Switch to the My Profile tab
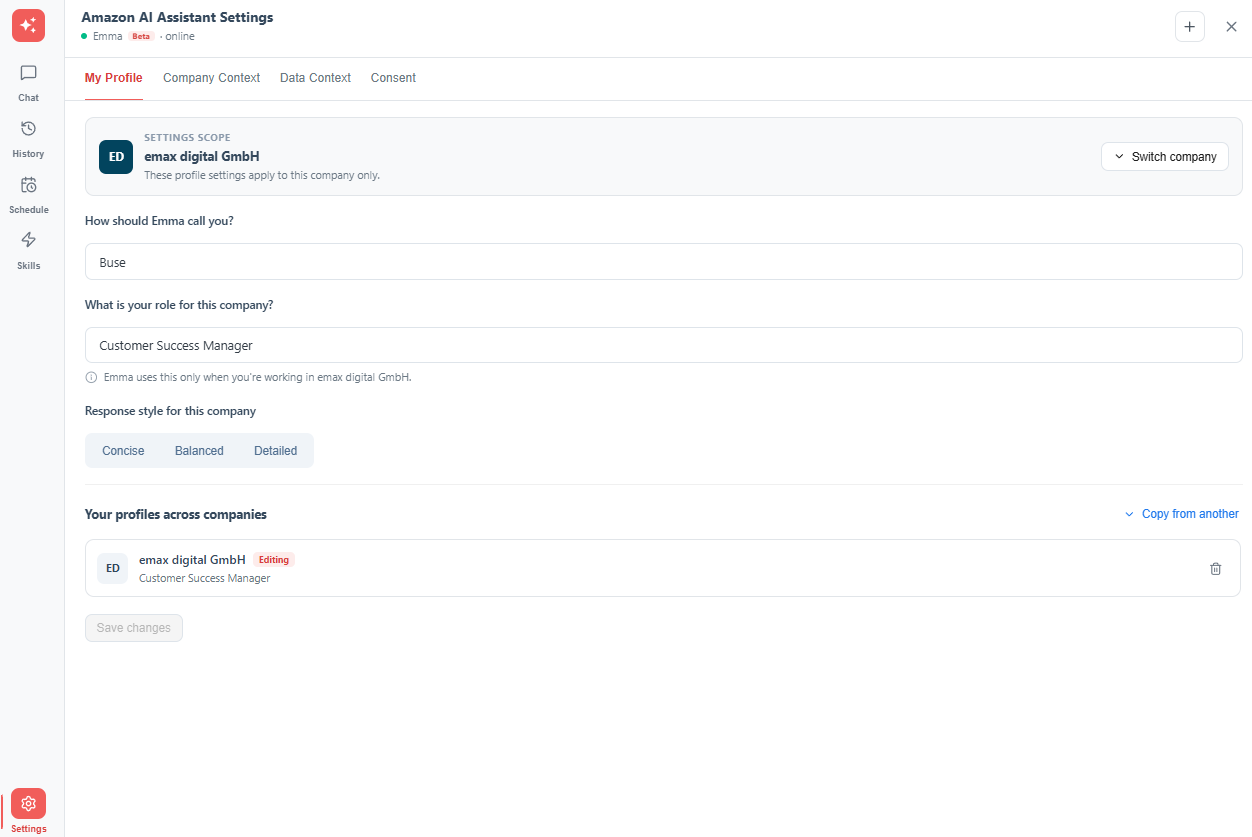This screenshot has height=837, width=1252. coord(113,78)
